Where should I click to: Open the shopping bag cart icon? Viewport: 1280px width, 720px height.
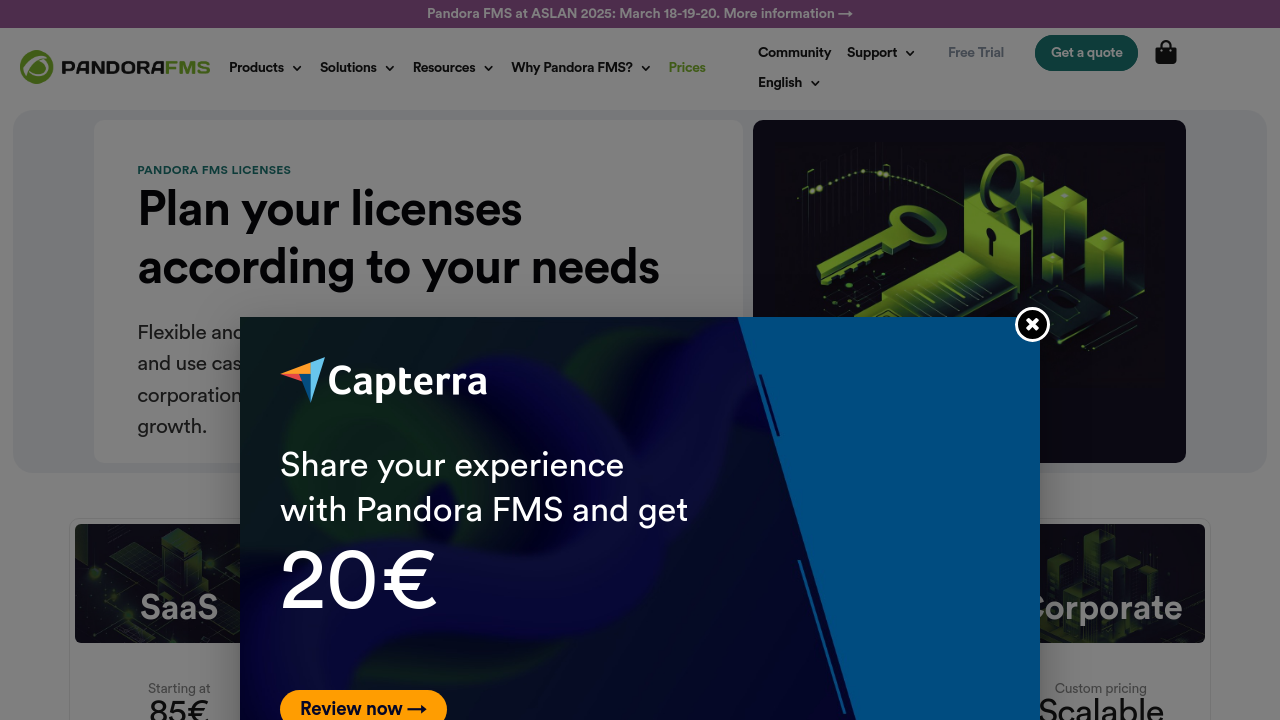click(x=1166, y=52)
